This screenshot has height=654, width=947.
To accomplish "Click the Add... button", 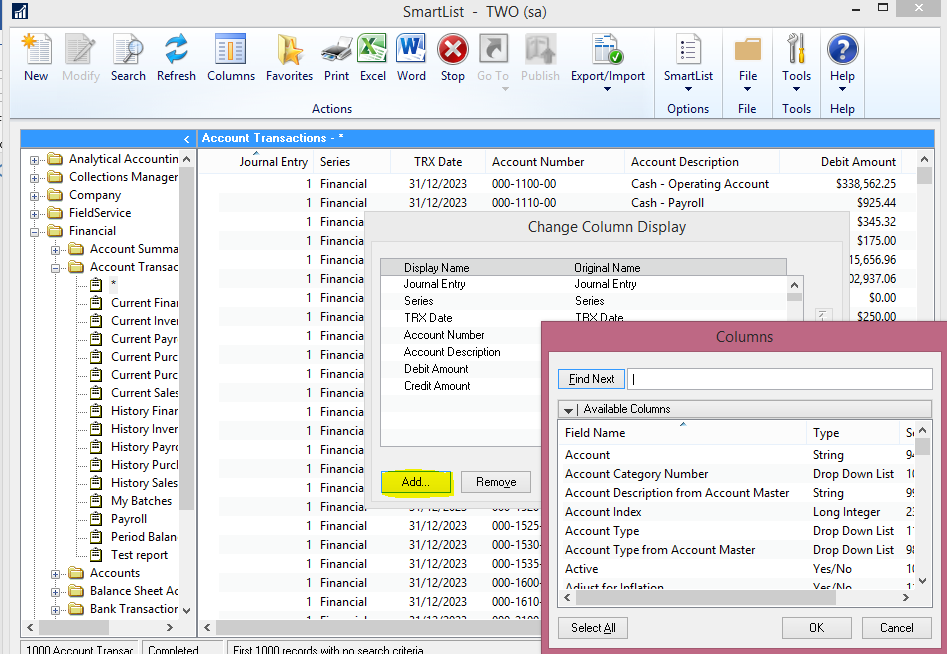I will click(x=416, y=482).
